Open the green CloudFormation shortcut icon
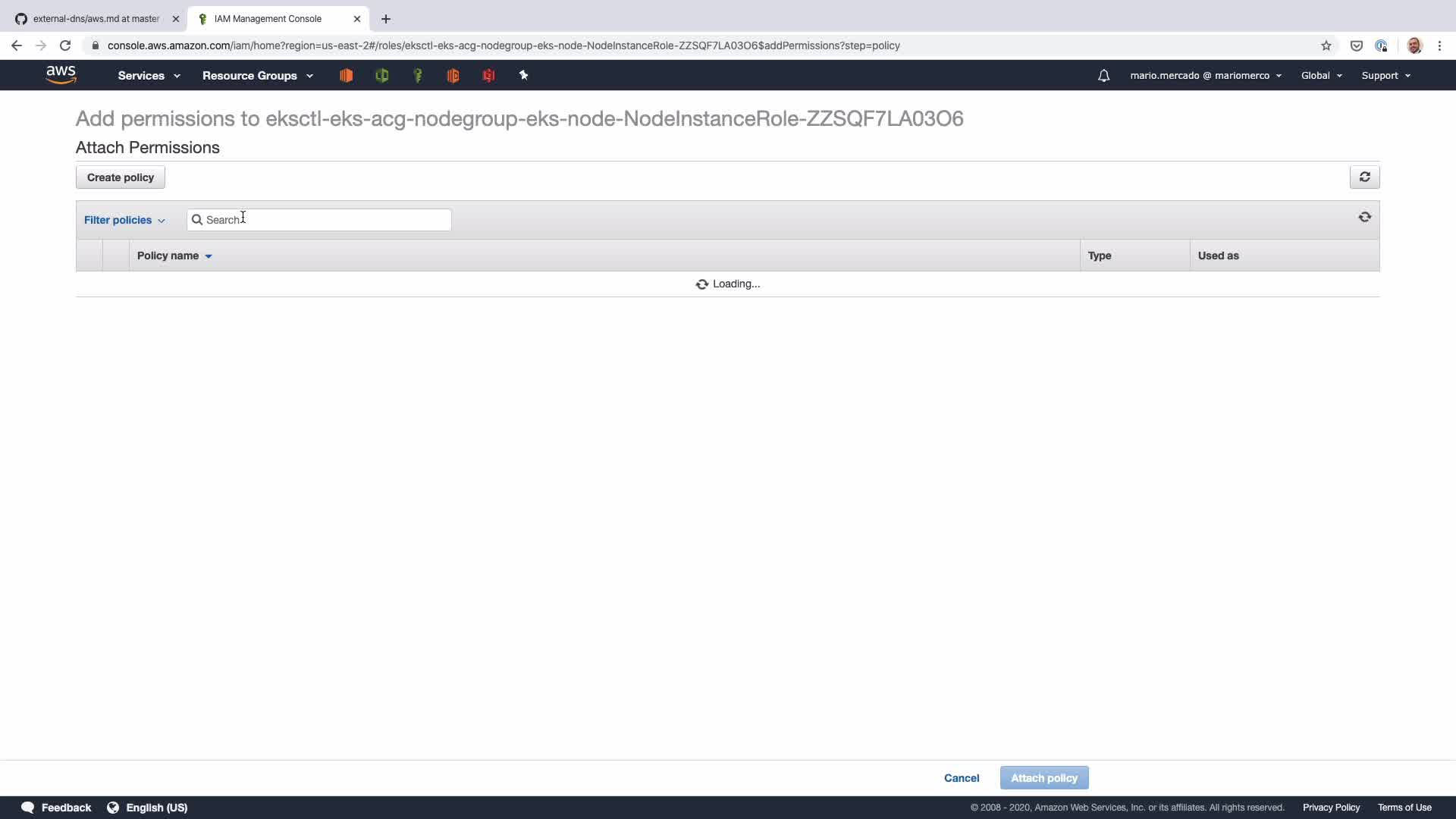Screen dimensions: 1456x819 [382, 76]
